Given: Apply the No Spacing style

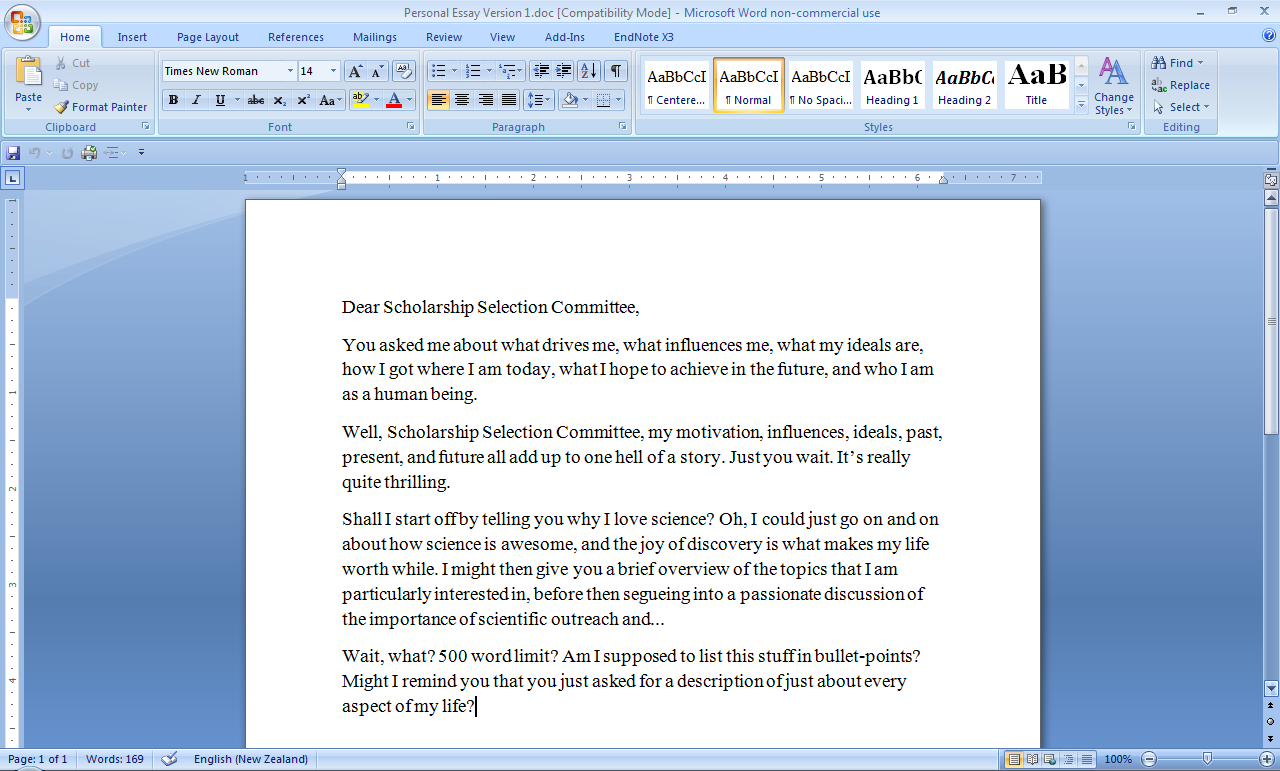Looking at the screenshot, I should [820, 85].
